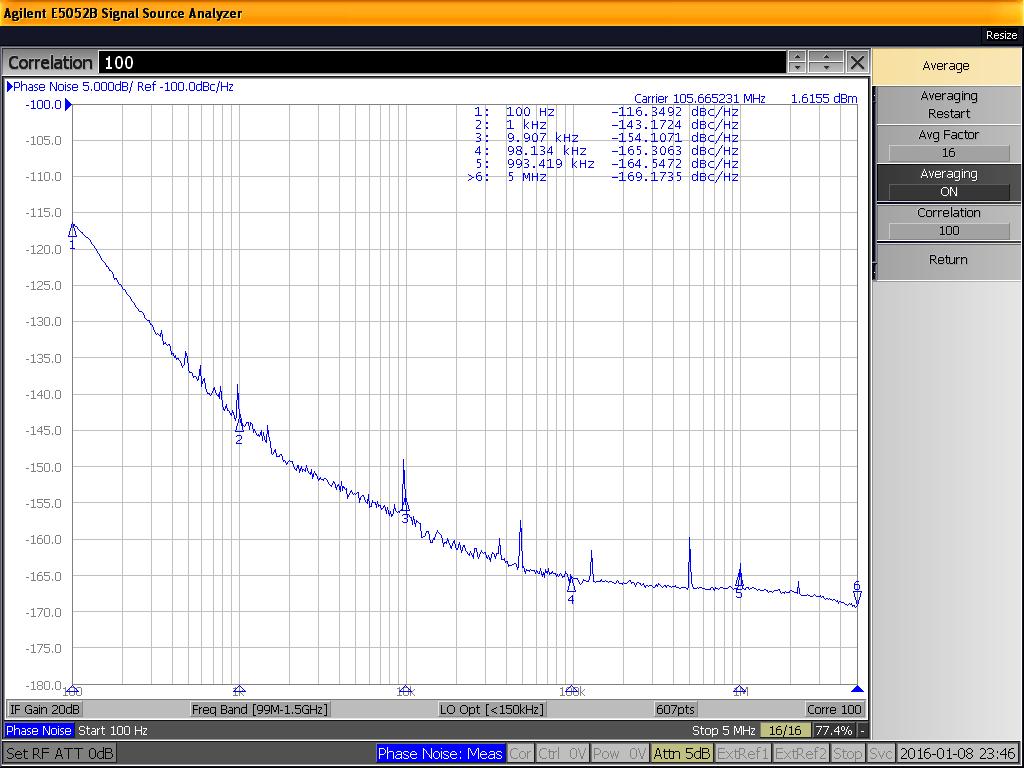Click the blue stop marker at x-axis end

[857, 688]
